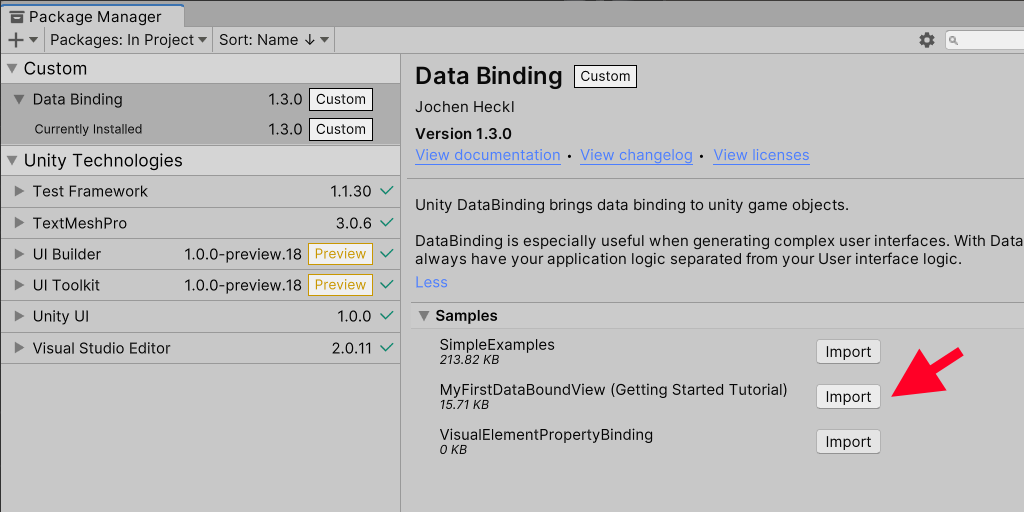Expand the Test Framework package row
The image size is (1024, 512).
[x=20, y=191]
